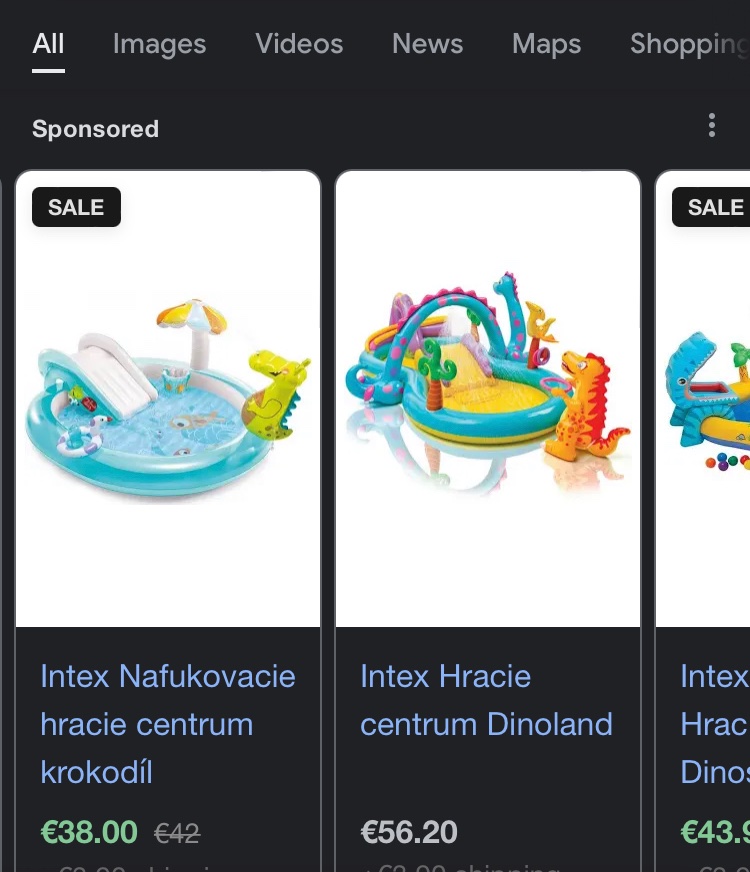750x872 pixels.
Task: Open Intex Hracie centrum Dinoland link
Action: point(486,700)
